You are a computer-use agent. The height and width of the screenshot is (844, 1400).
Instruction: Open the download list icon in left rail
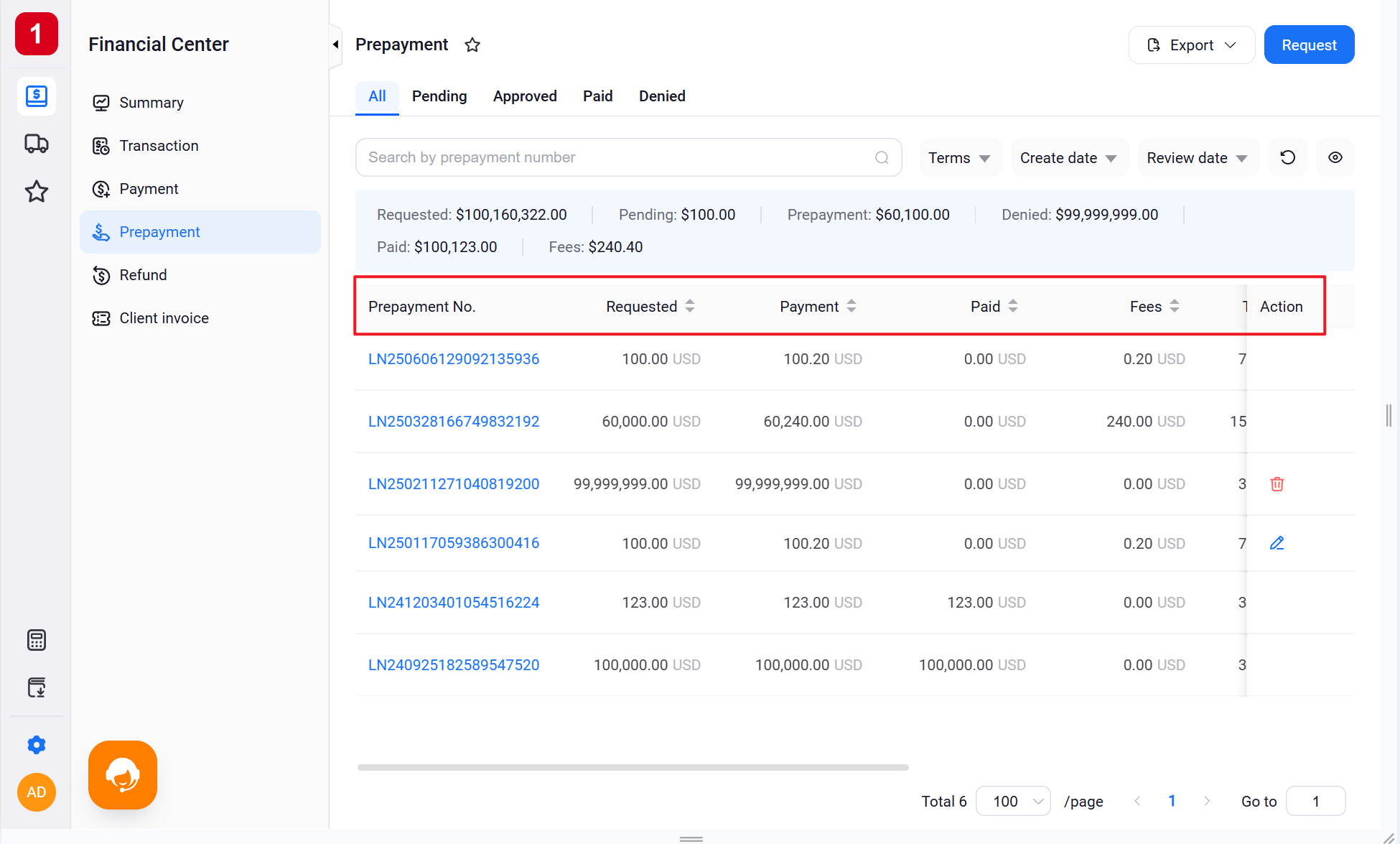[36, 687]
